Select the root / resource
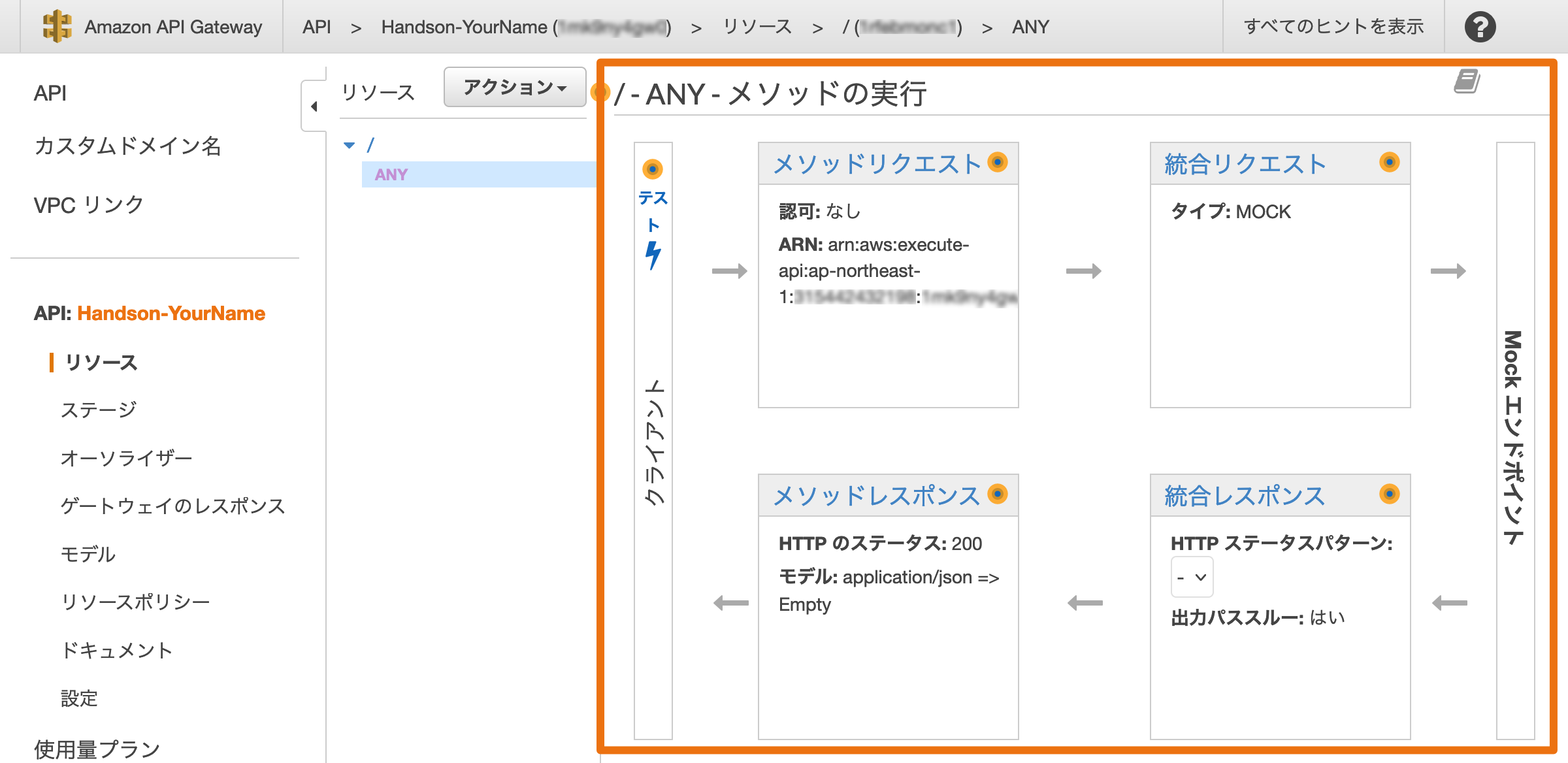Viewport: 1568px width, 763px height. tap(370, 145)
